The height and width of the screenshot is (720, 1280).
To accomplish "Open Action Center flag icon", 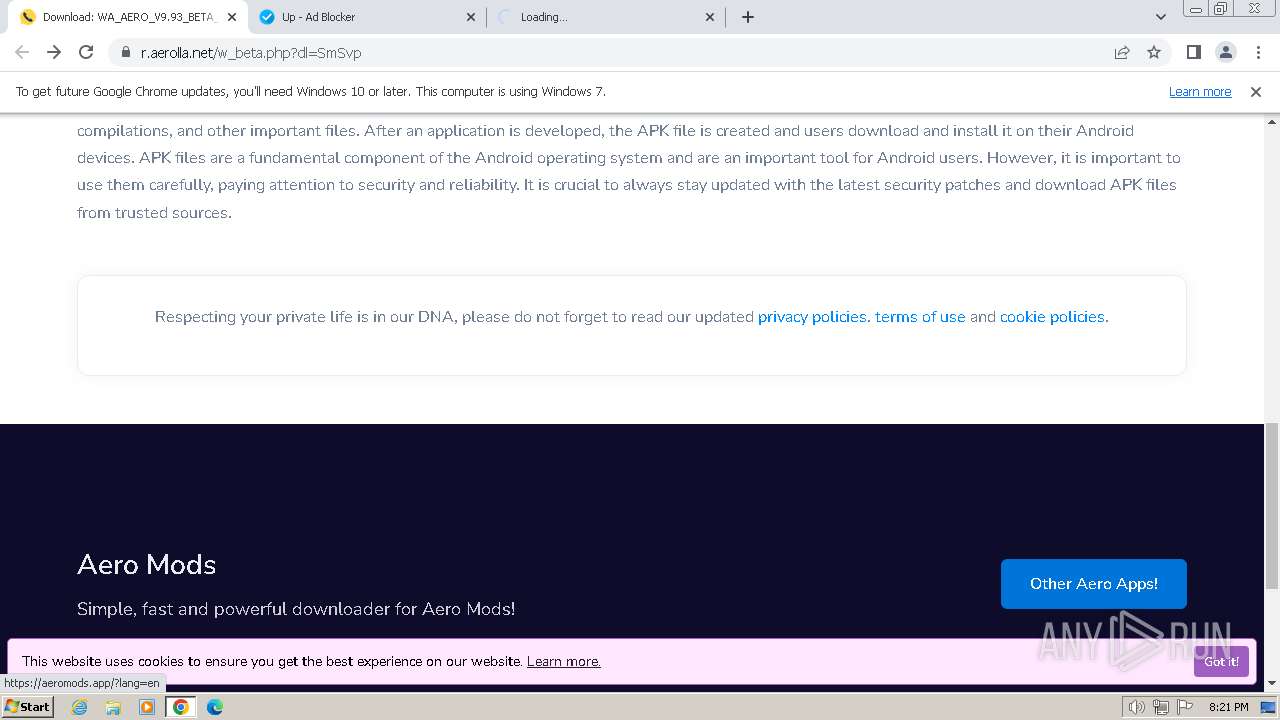I will pyautogui.click(x=1185, y=707).
